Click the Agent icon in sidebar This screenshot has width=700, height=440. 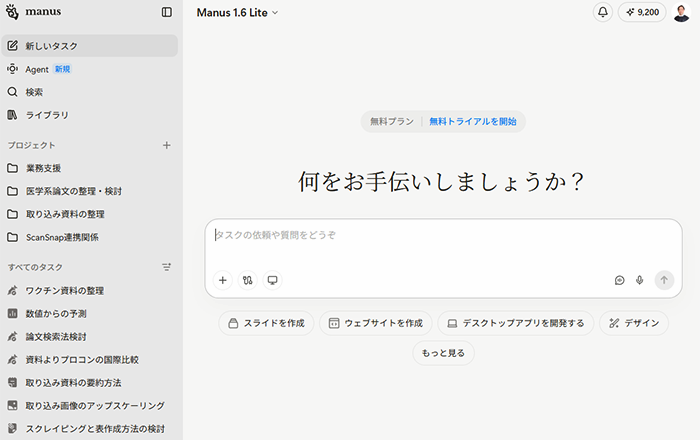tap(12, 69)
